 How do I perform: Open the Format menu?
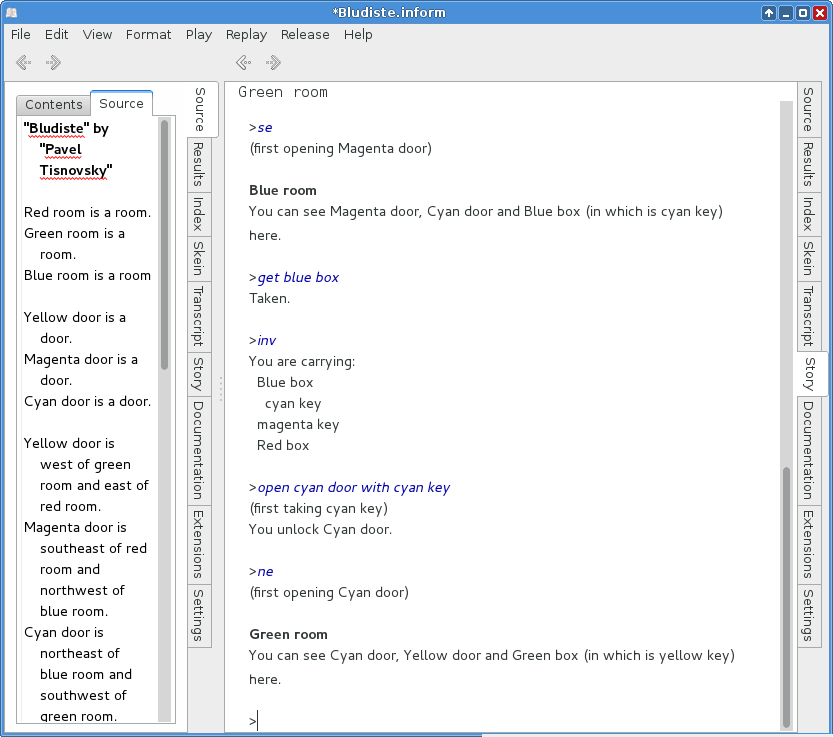point(148,34)
